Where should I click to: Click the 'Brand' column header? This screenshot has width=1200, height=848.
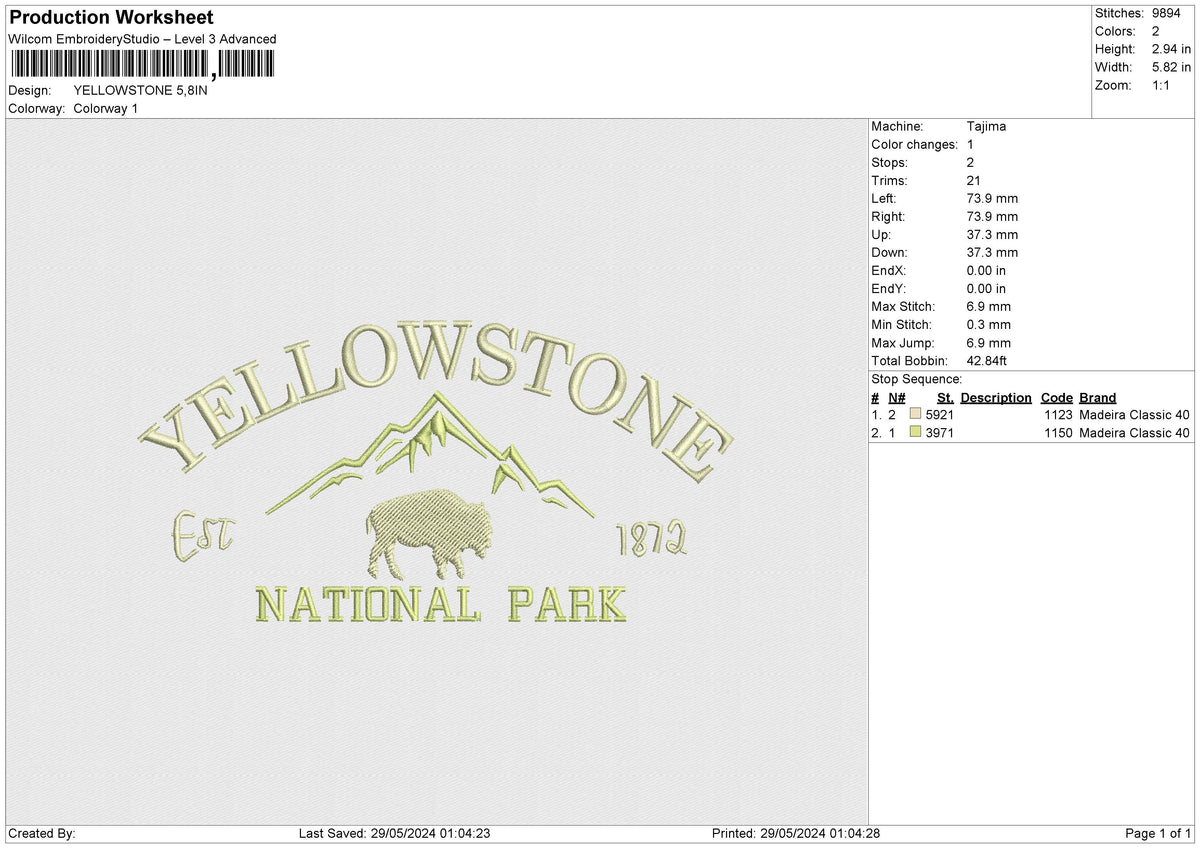tap(1098, 398)
